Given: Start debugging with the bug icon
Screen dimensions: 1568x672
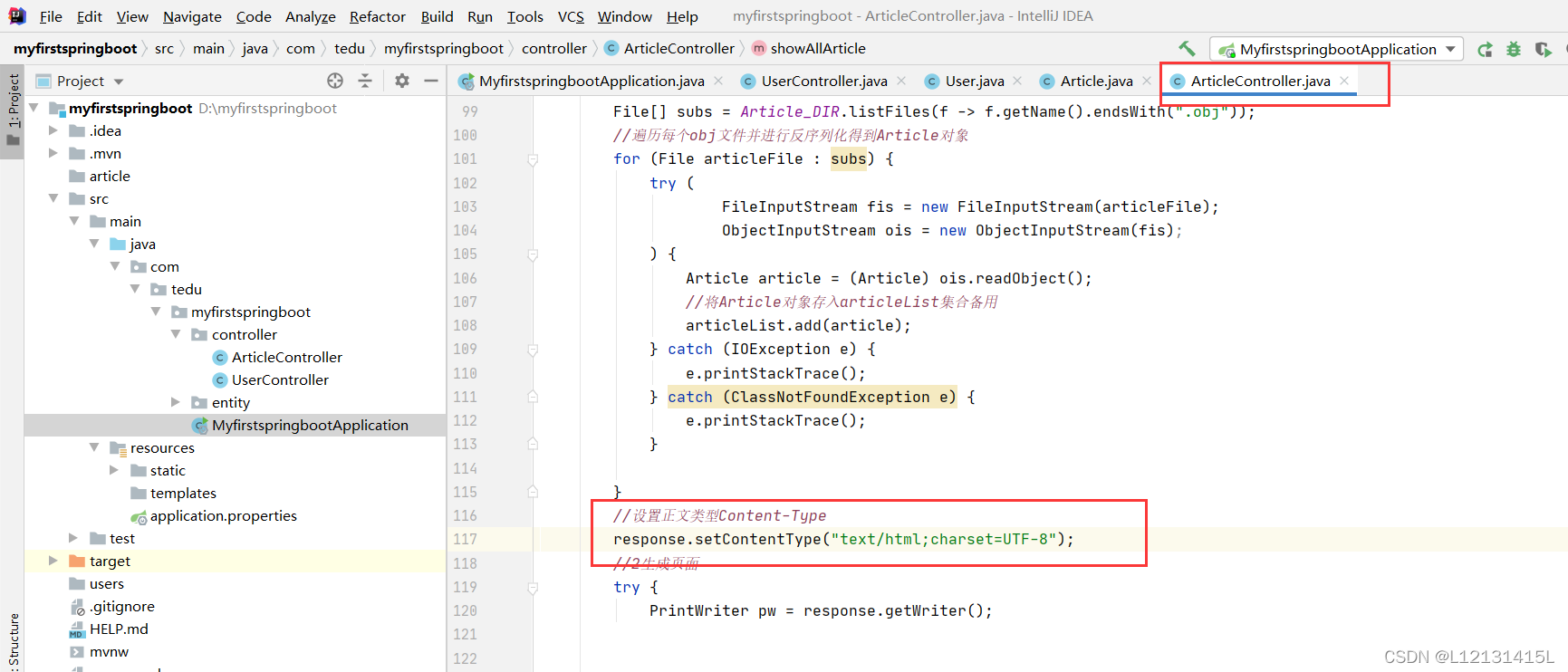Looking at the screenshot, I should coord(1514,50).
